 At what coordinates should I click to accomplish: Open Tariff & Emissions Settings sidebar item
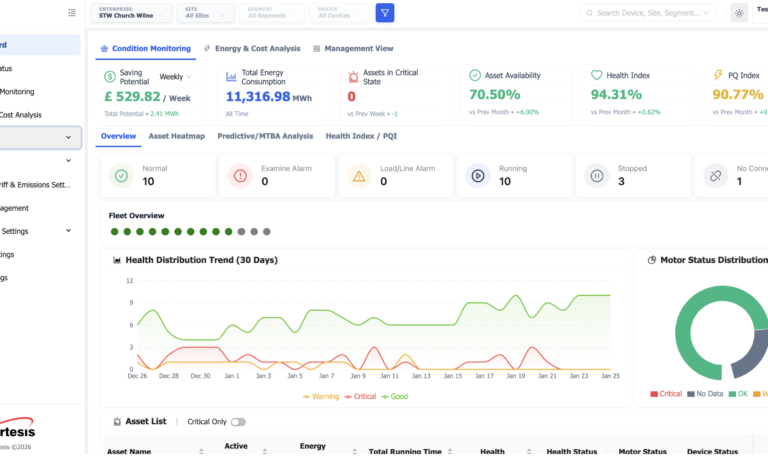click(x=35, y=185)
